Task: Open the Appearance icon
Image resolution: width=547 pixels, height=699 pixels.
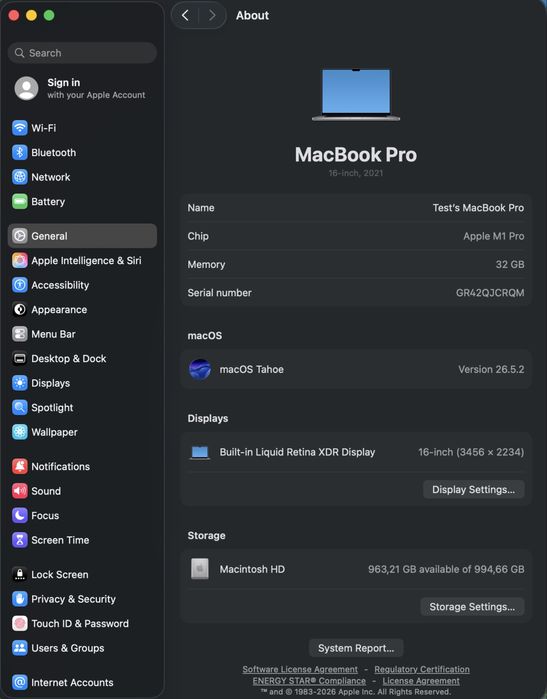Action: [20, 309]
